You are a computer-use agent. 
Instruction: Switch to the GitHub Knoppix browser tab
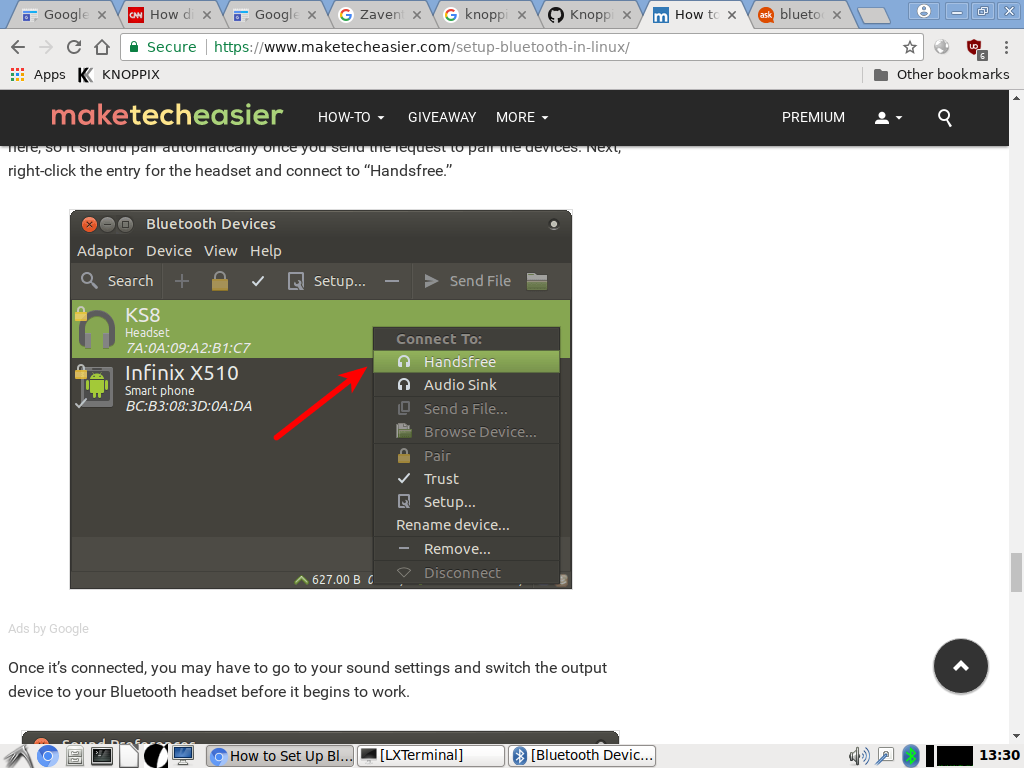coord(590,15)
